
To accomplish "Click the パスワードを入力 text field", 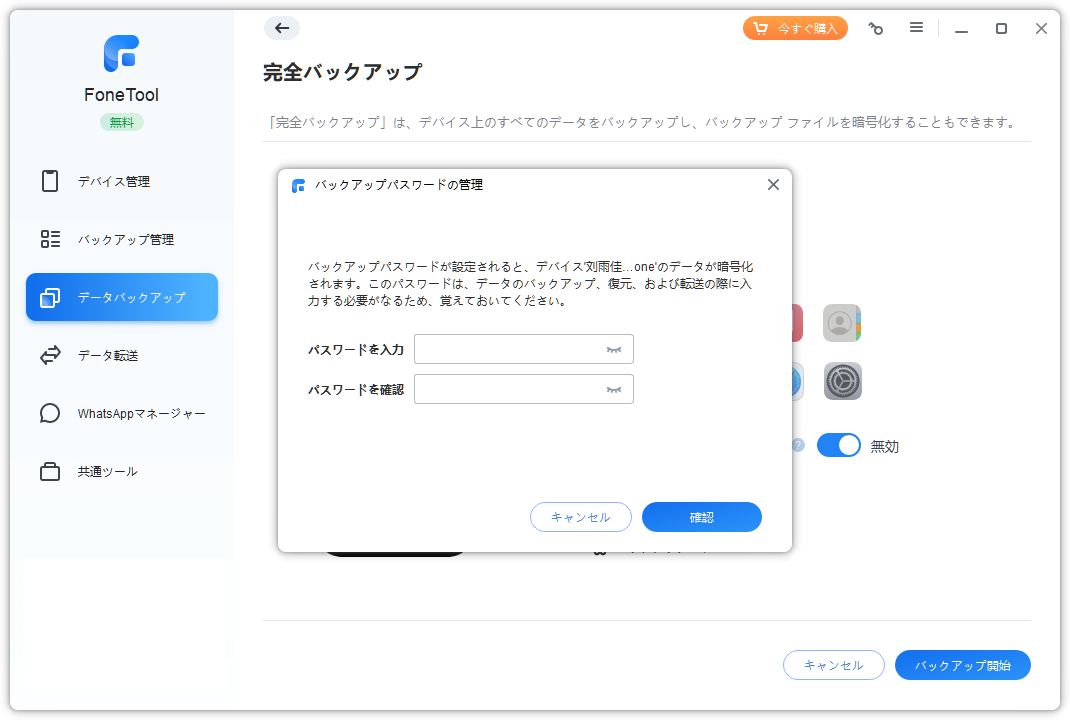I will (x=508, y=349).
